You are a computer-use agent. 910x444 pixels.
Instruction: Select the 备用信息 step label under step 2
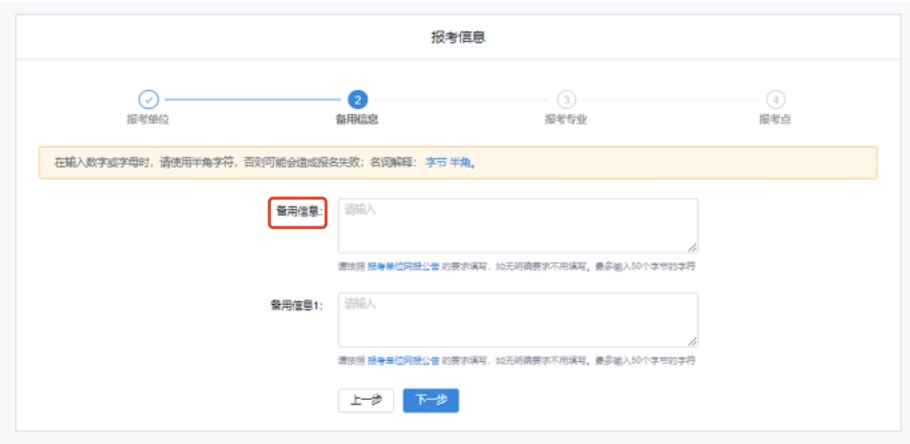click(x=357, y=119)
